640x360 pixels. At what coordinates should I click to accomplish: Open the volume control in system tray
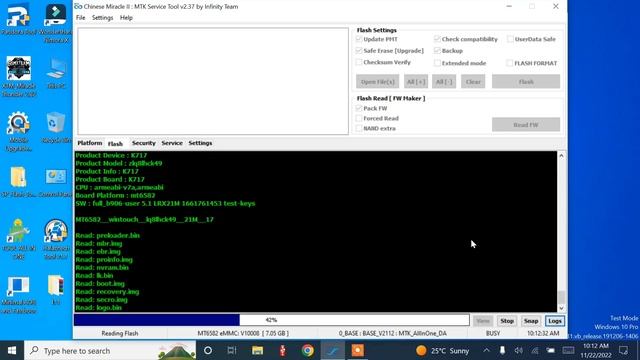coord(518,351)
